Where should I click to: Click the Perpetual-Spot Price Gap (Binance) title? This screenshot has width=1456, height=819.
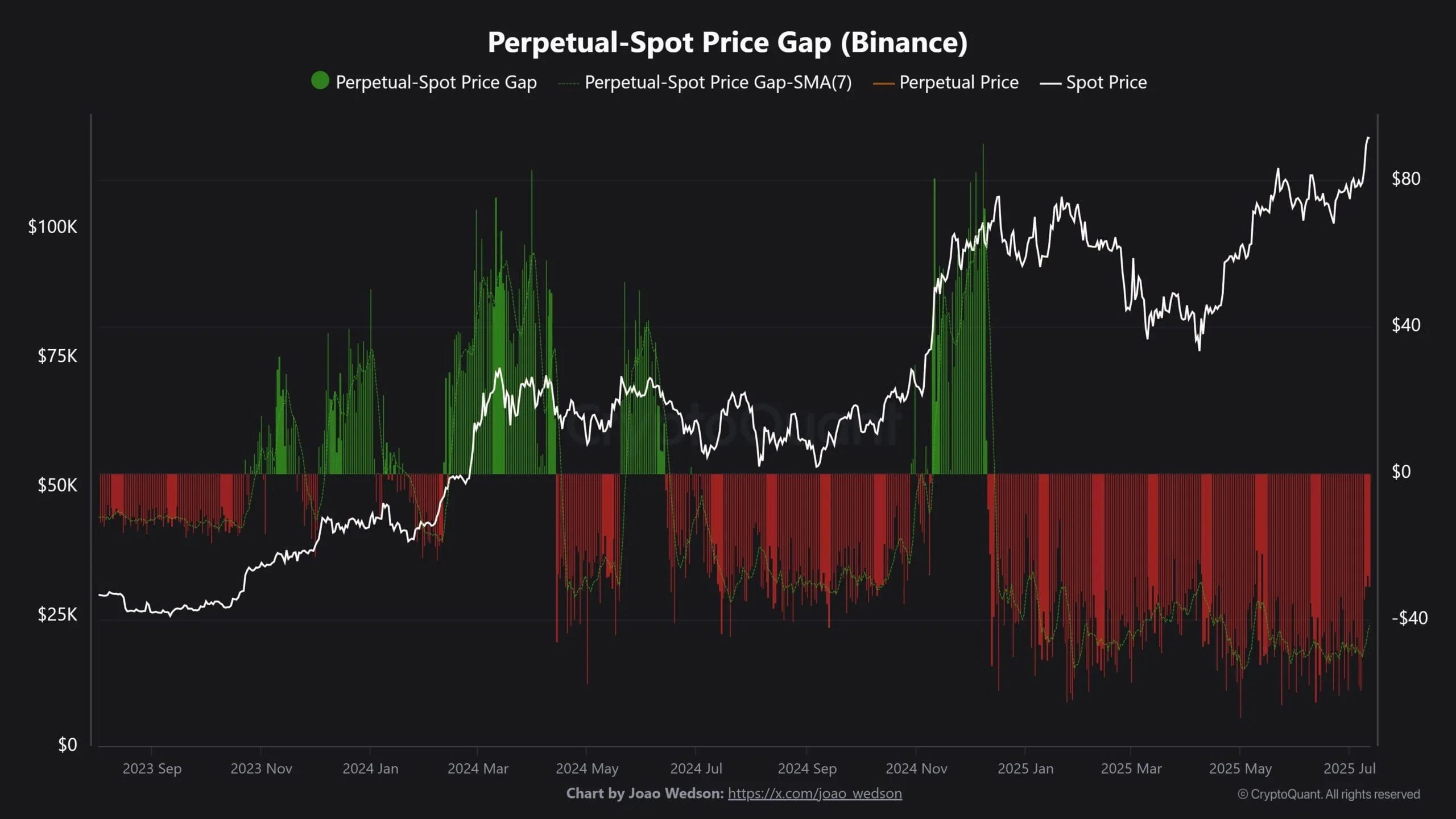(x=727, y=42)
